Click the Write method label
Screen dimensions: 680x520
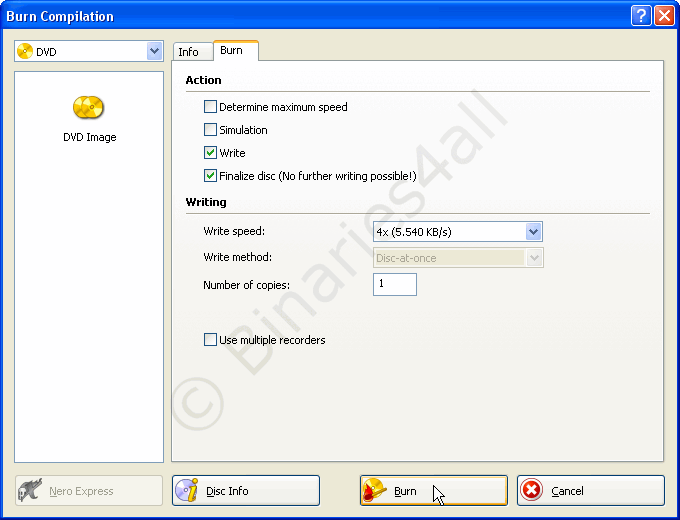(x=238, y=257)
